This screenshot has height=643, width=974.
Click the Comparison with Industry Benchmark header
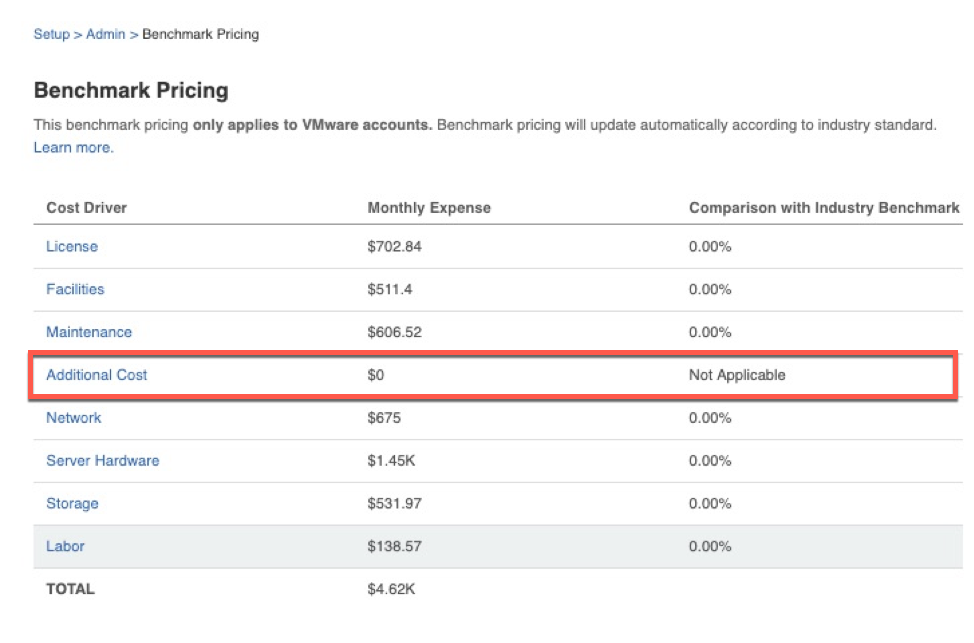point(823,208)
